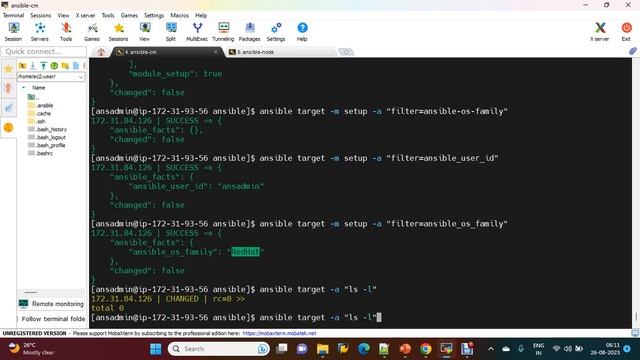Image resolution: width=640 pixels, height=360 pixels.
Task: Open the Tunneling icon
Action: 223,31
